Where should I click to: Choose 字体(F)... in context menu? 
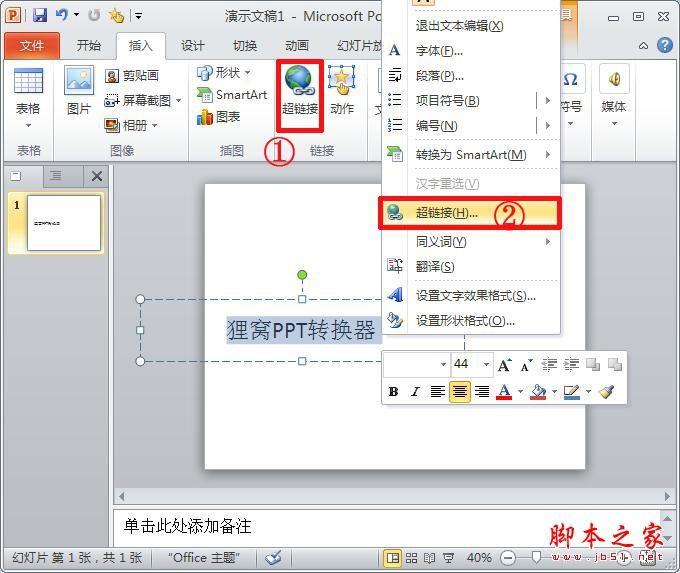click(471, 51)
